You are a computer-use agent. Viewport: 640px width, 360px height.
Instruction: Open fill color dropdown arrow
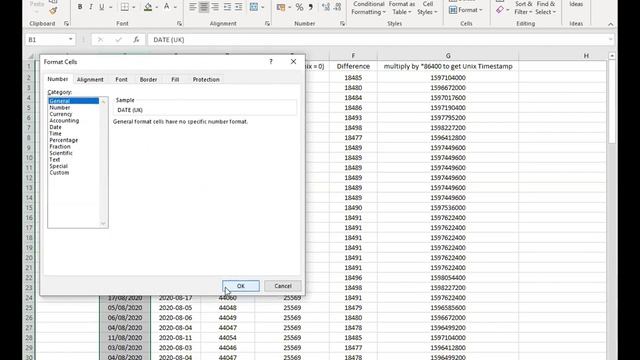click(x=157, y=7)
